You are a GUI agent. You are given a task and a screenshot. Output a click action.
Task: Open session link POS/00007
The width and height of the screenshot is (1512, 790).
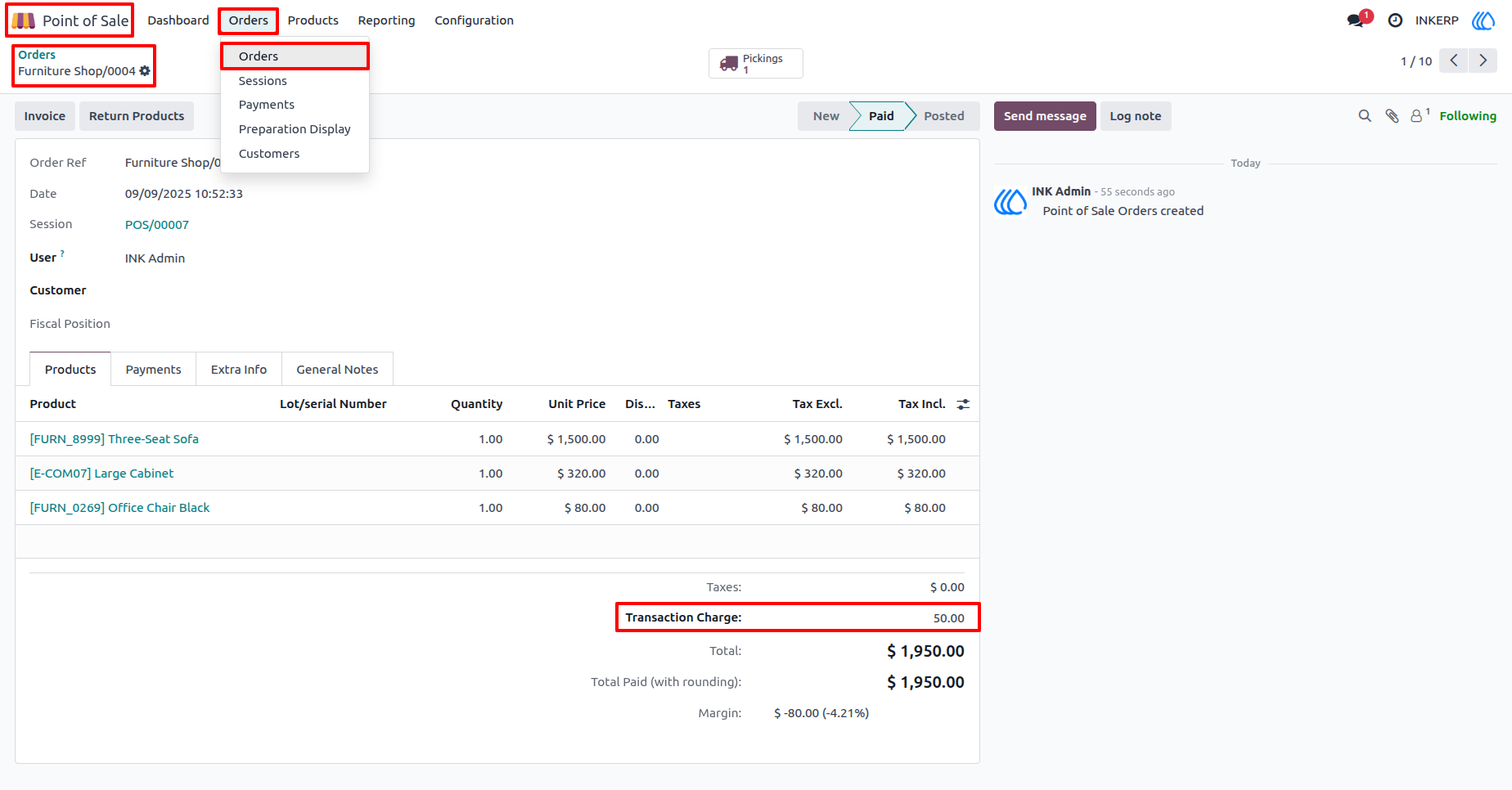pyautogui.click(x=157, y=225)
